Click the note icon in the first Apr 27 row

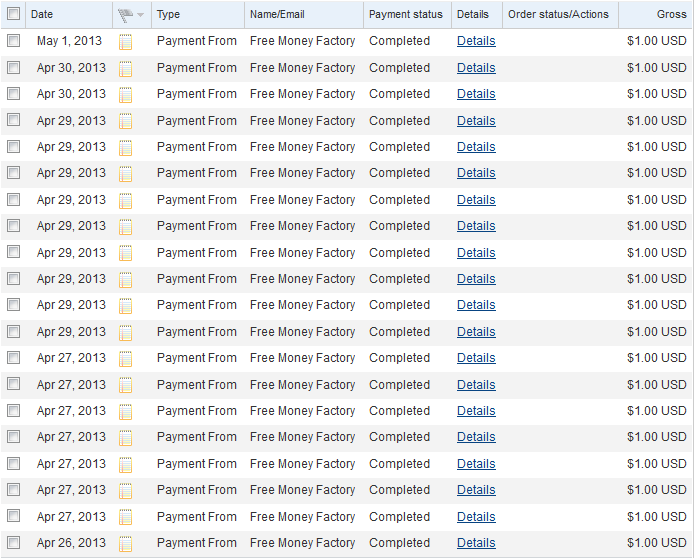click(x=126, y=359)
